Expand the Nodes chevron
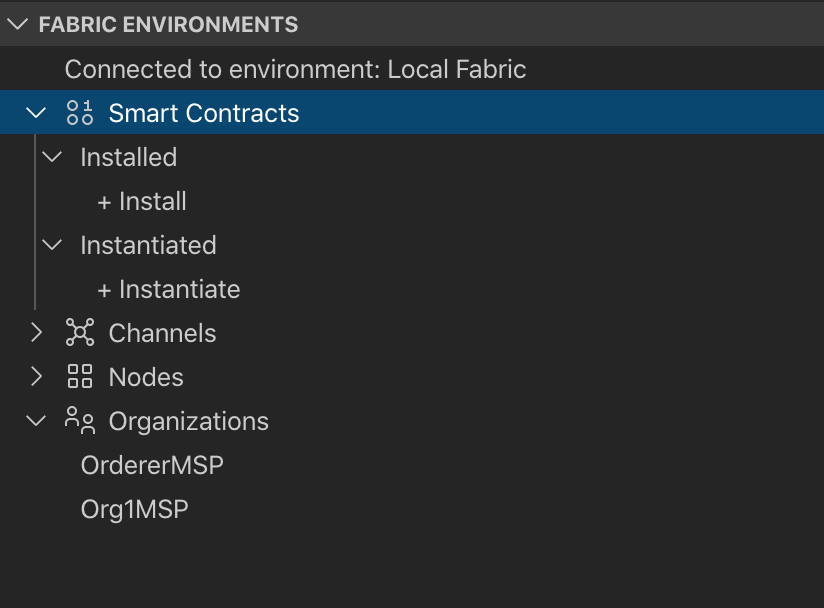The height and width of the screenshot is (608, 824). coord(36,377)
